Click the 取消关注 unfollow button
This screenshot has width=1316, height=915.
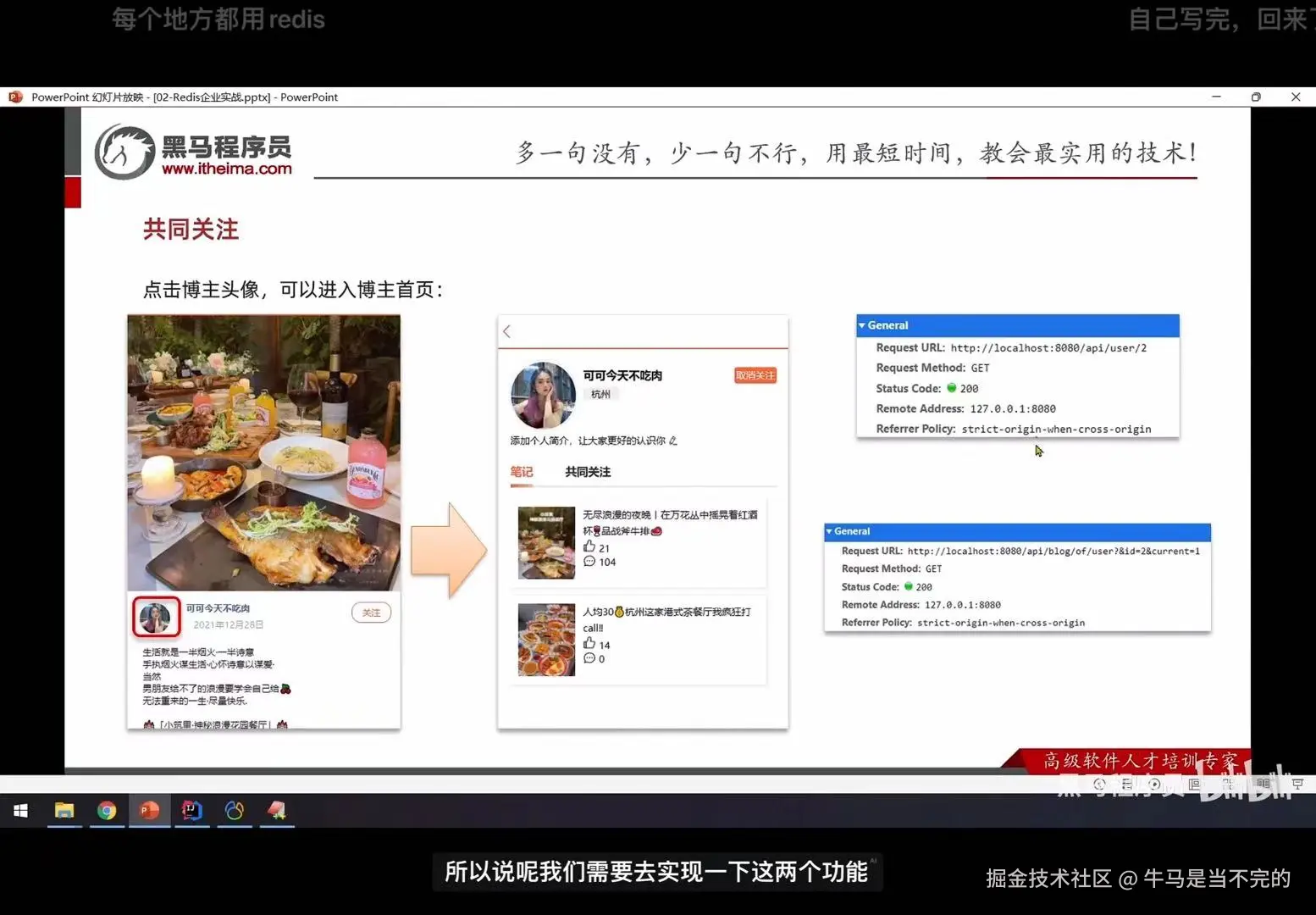coord(755,375)
